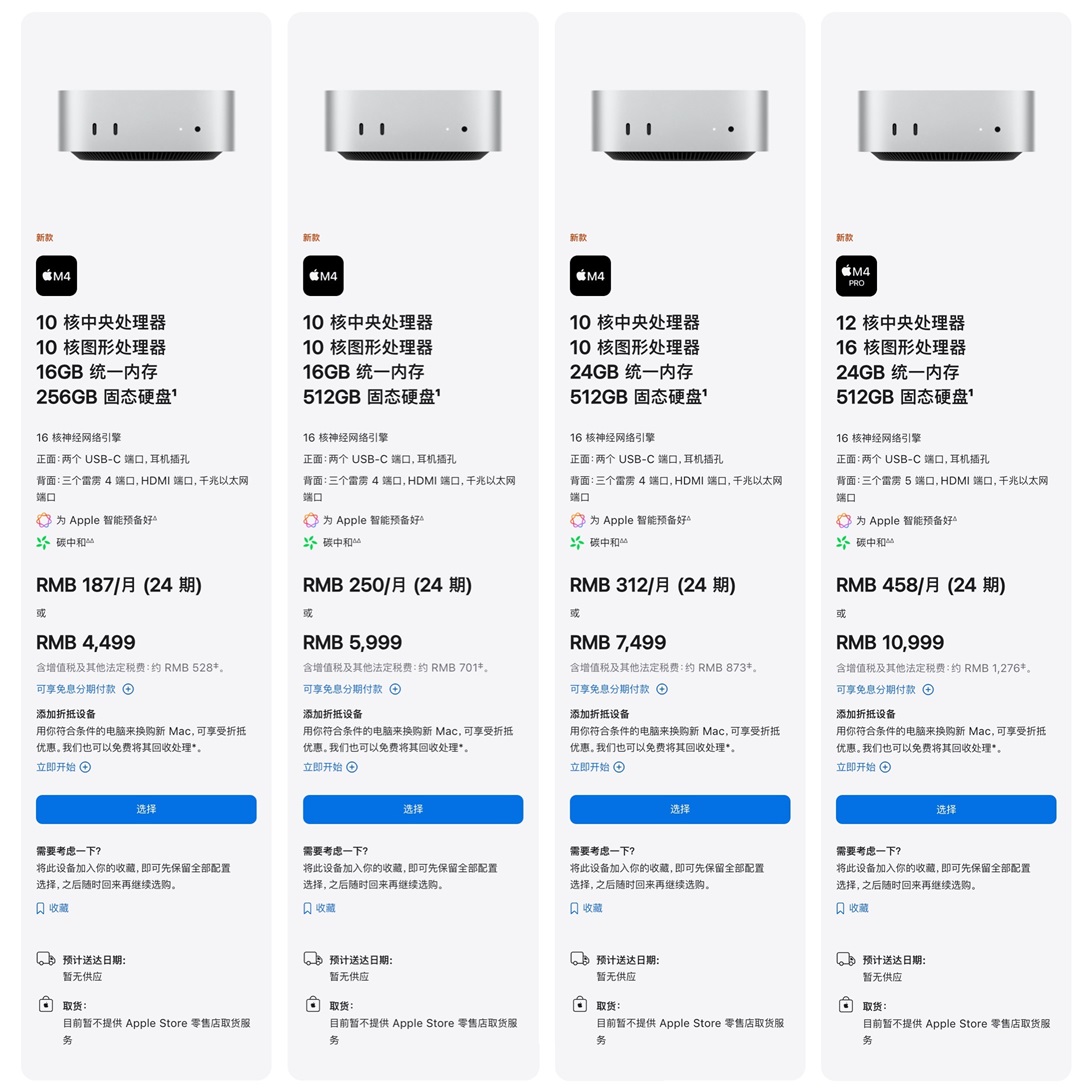Click the M4 Pro chip badge icon

856,276
